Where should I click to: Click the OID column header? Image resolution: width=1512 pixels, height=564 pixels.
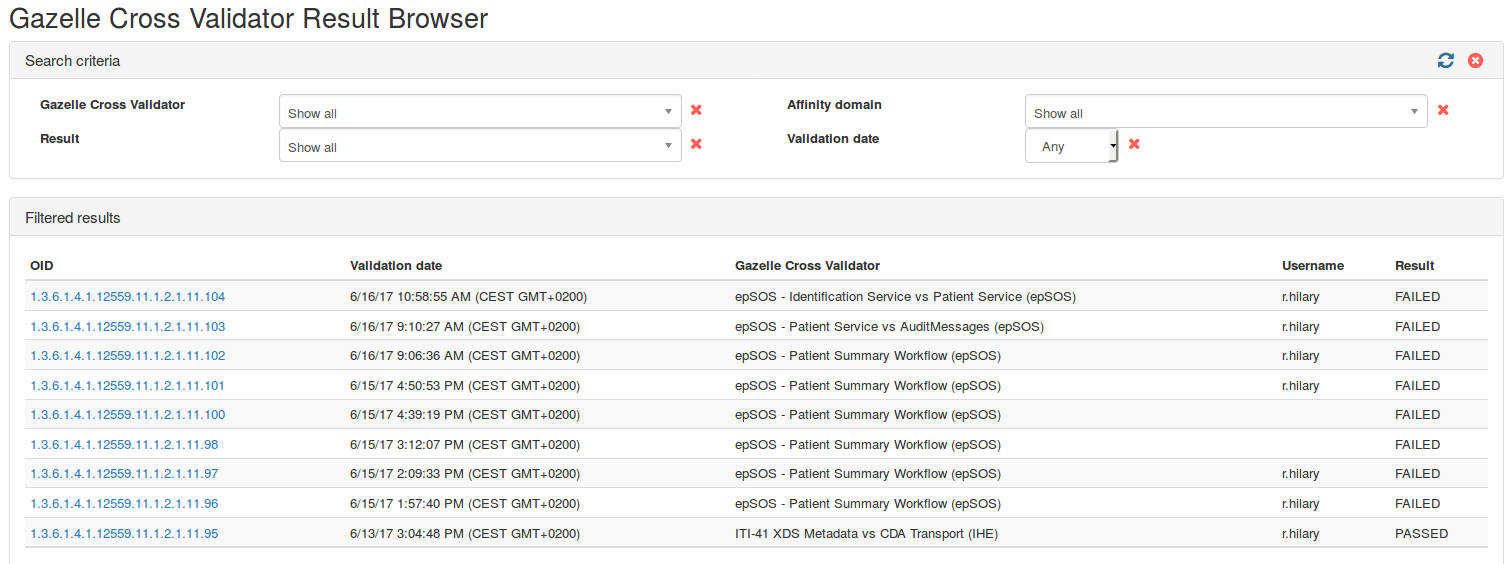tap(42, 266)
